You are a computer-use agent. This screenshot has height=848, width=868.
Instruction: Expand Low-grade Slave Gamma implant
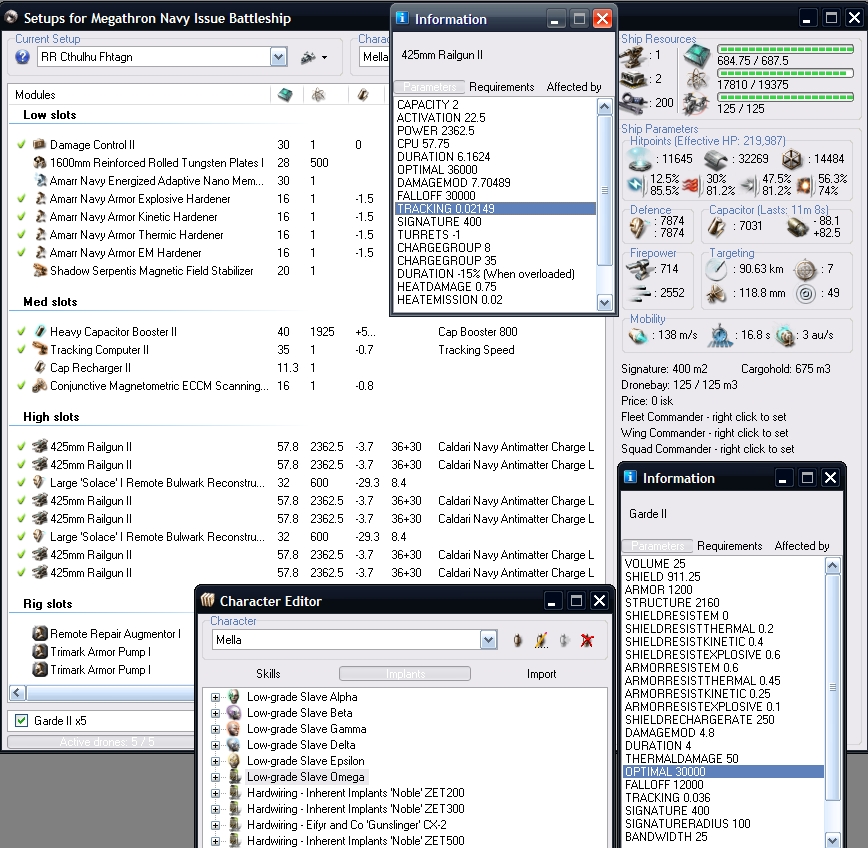click(215, 729)
